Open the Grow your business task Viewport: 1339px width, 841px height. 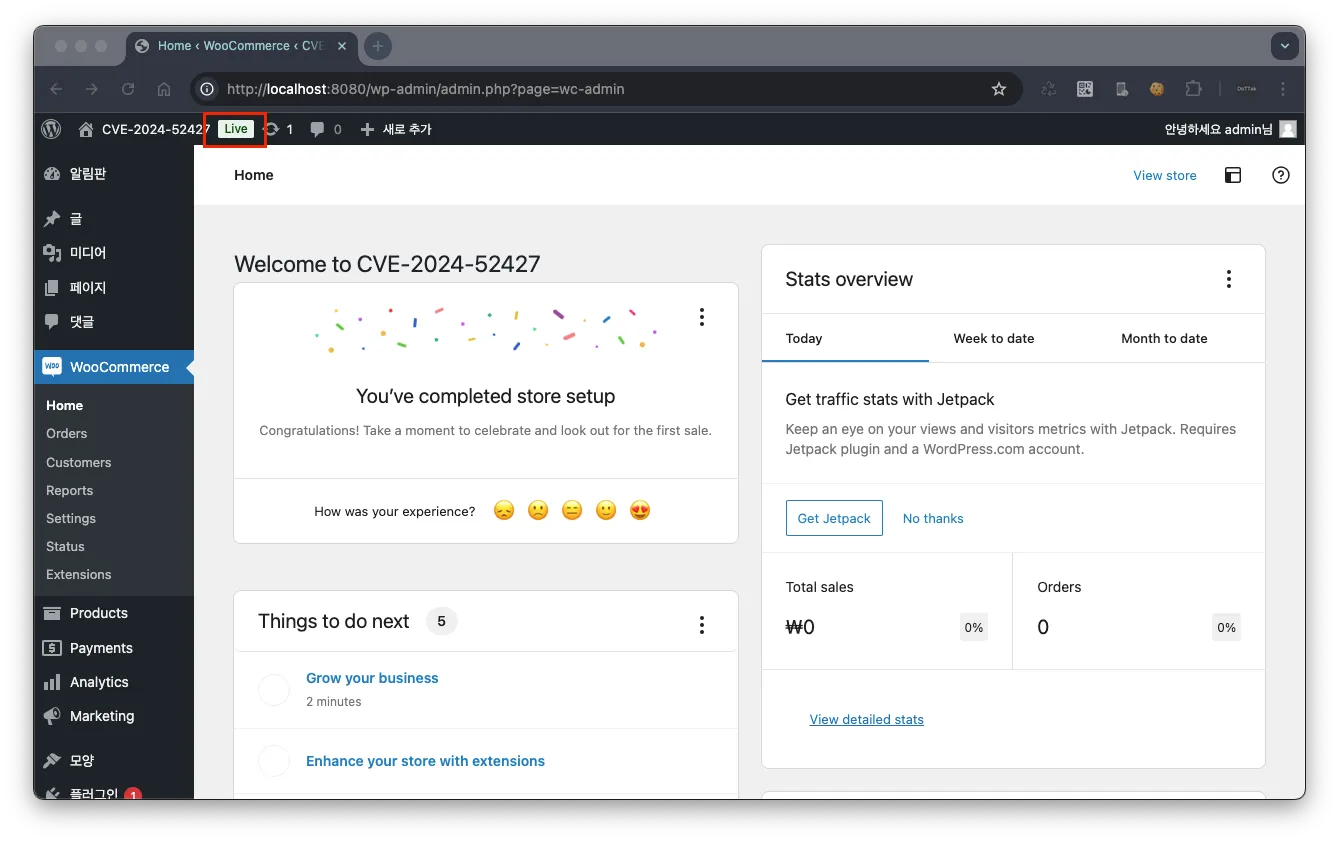point(372,678)
